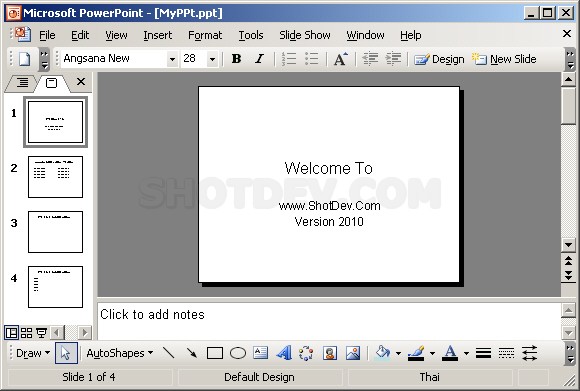The height and width of the screenshot is (391, 580).
Task: Choose the Oval shape tool
Action: click(x=237, y=353)
